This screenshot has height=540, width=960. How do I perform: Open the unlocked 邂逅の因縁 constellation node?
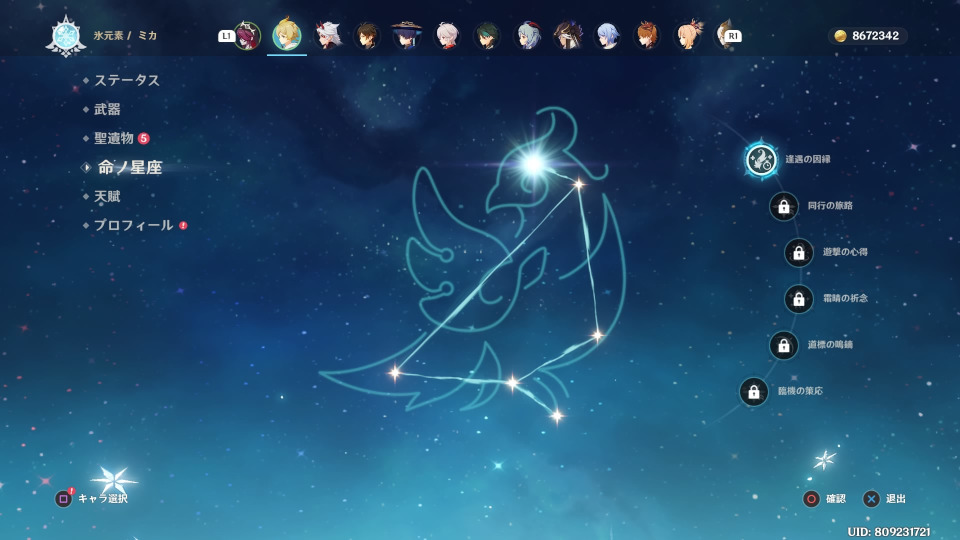[x=761, y=160]
